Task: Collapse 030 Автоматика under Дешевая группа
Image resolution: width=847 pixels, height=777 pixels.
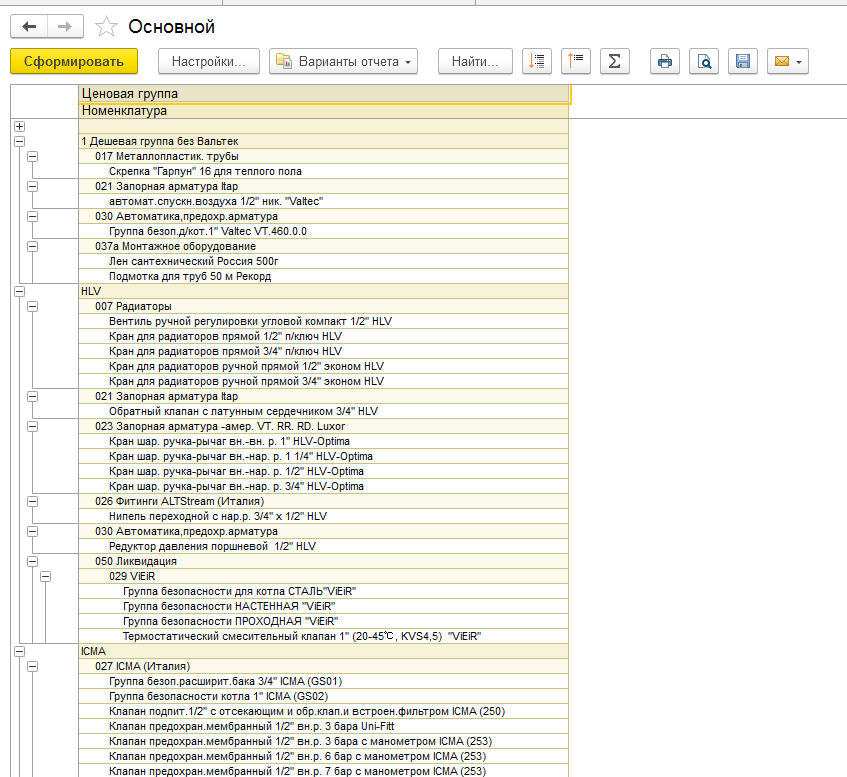Action: coord(32,217)
